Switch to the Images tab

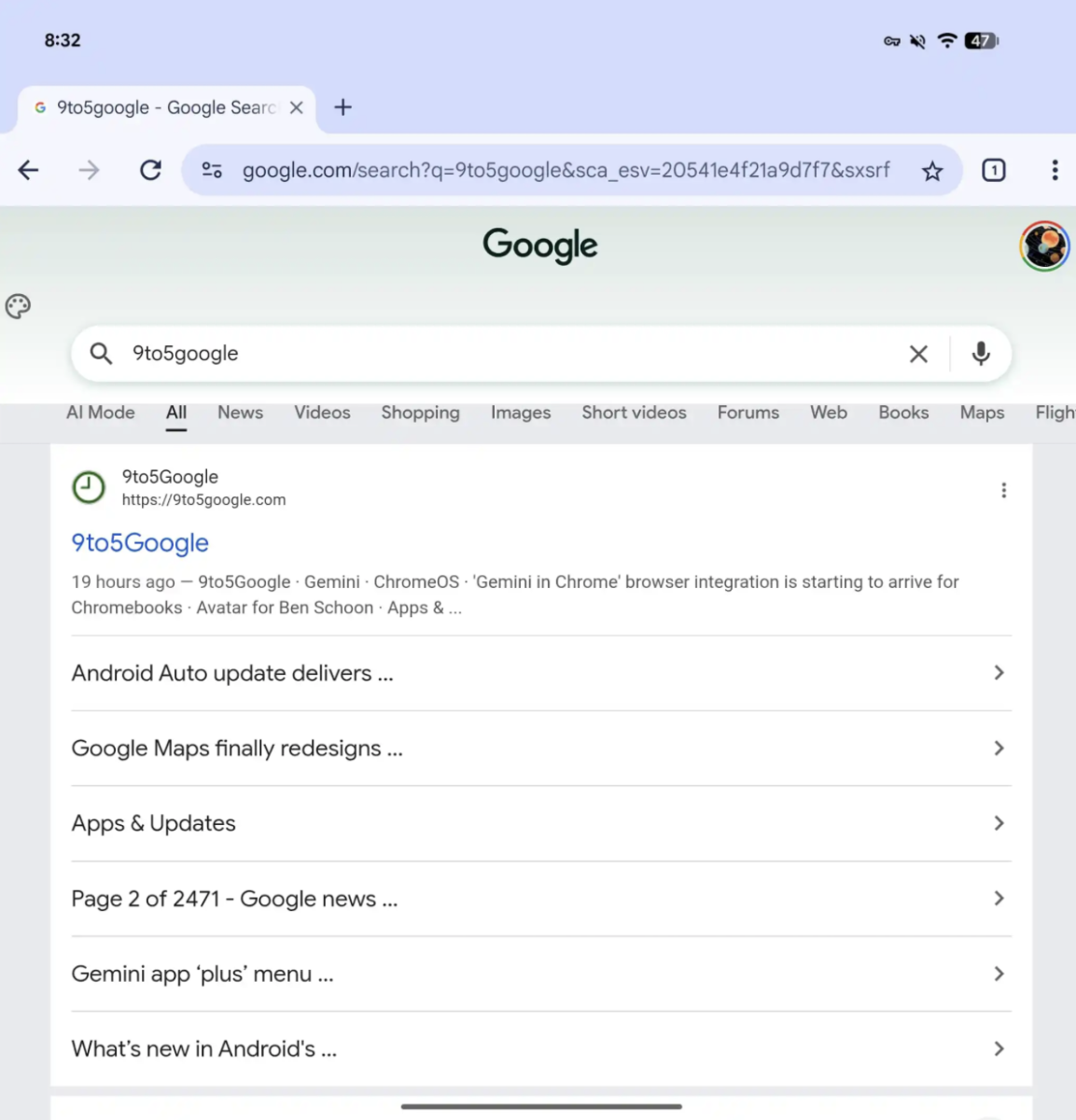pyautogui.click(x=521, y=413)
